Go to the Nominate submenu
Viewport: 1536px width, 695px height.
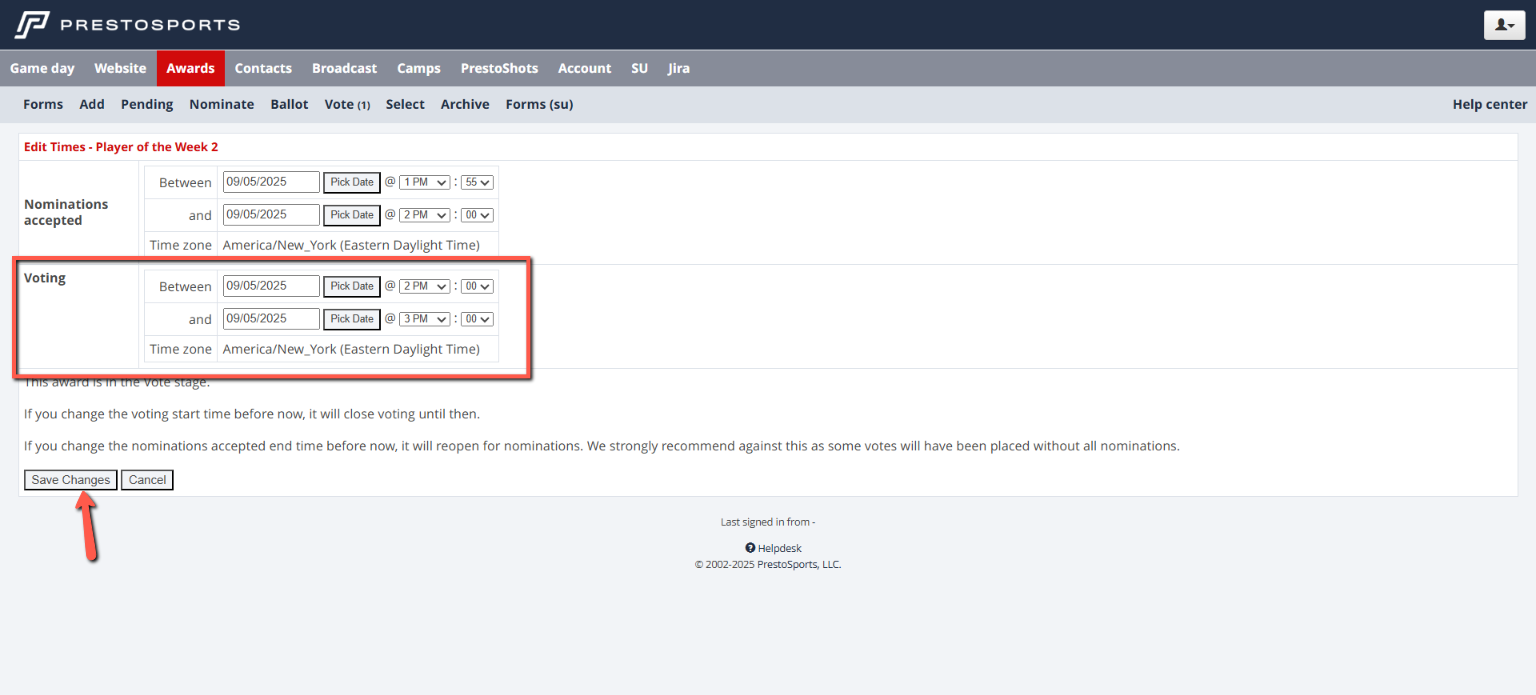221,104
